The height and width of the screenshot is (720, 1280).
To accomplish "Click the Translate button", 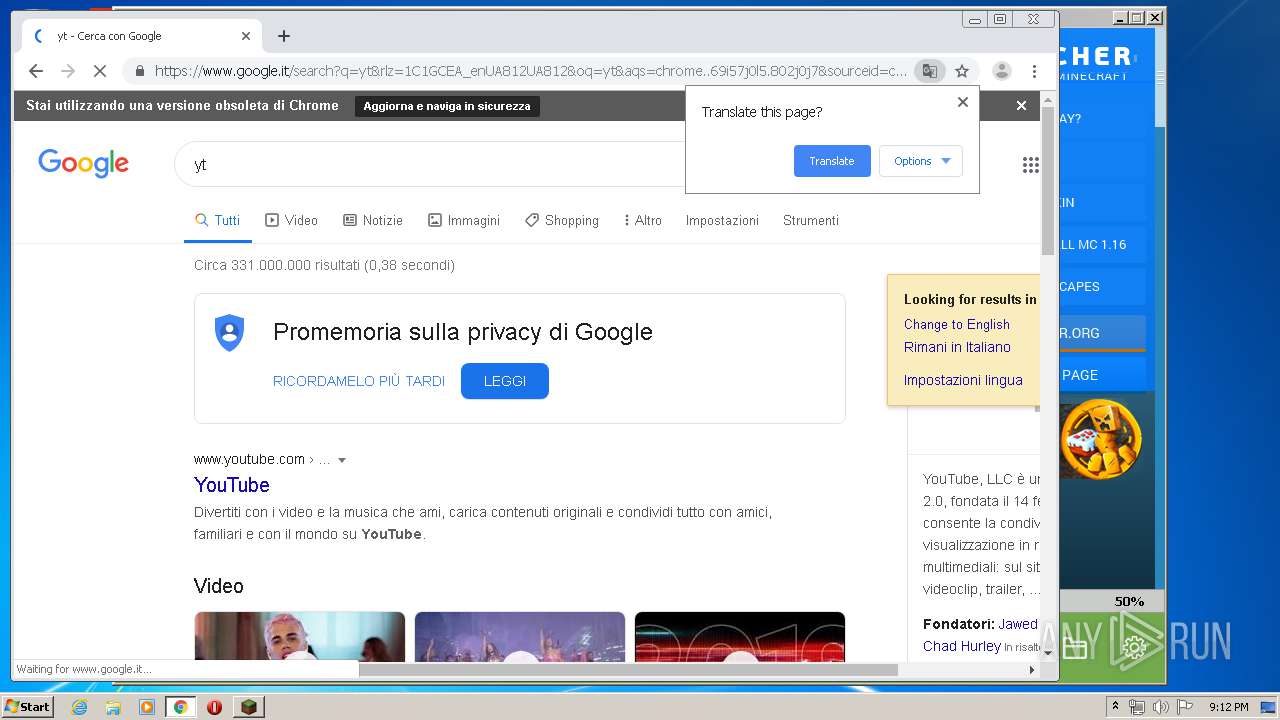I will click(x=832, y=161).
